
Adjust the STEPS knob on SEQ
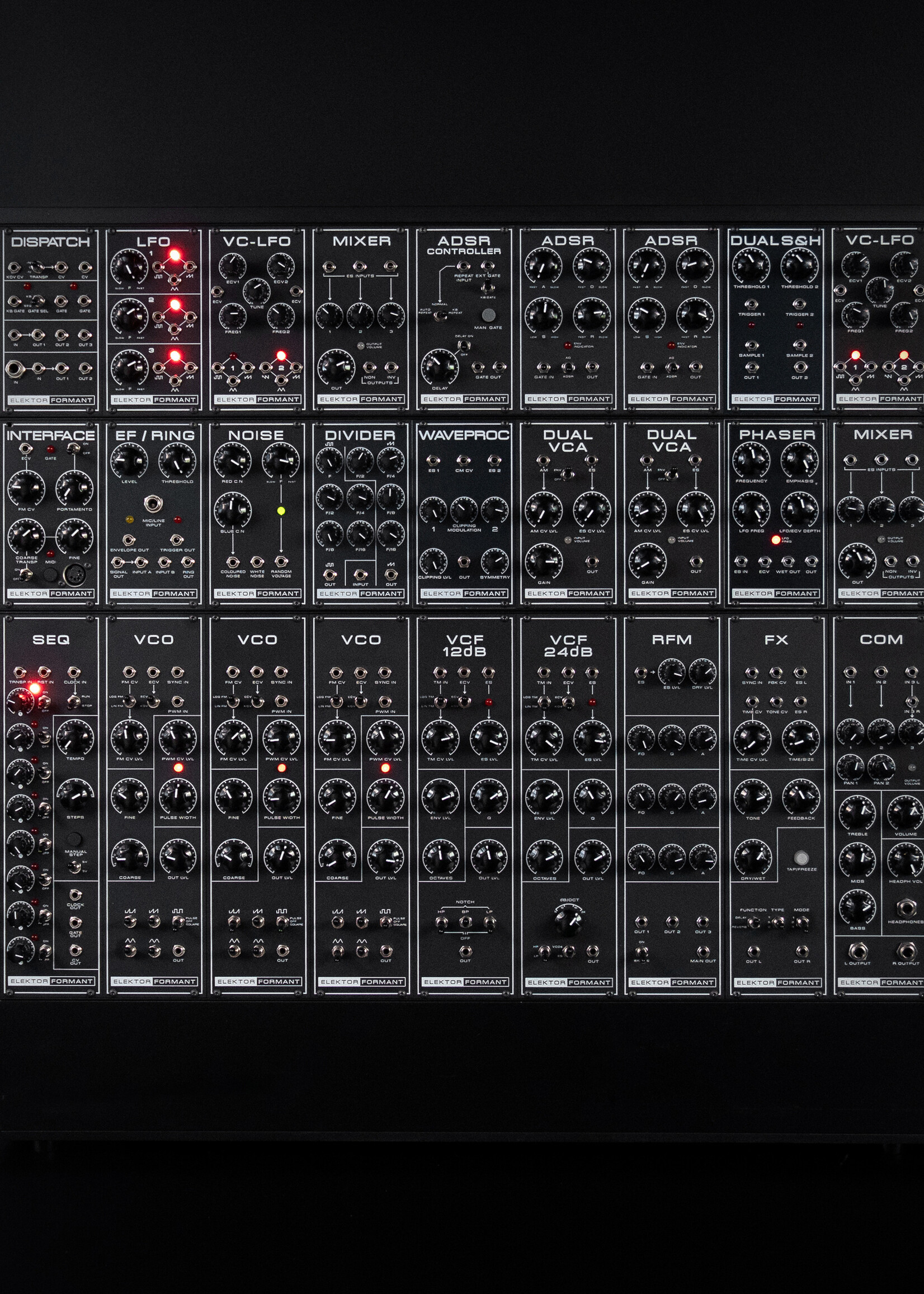[74, 796]
